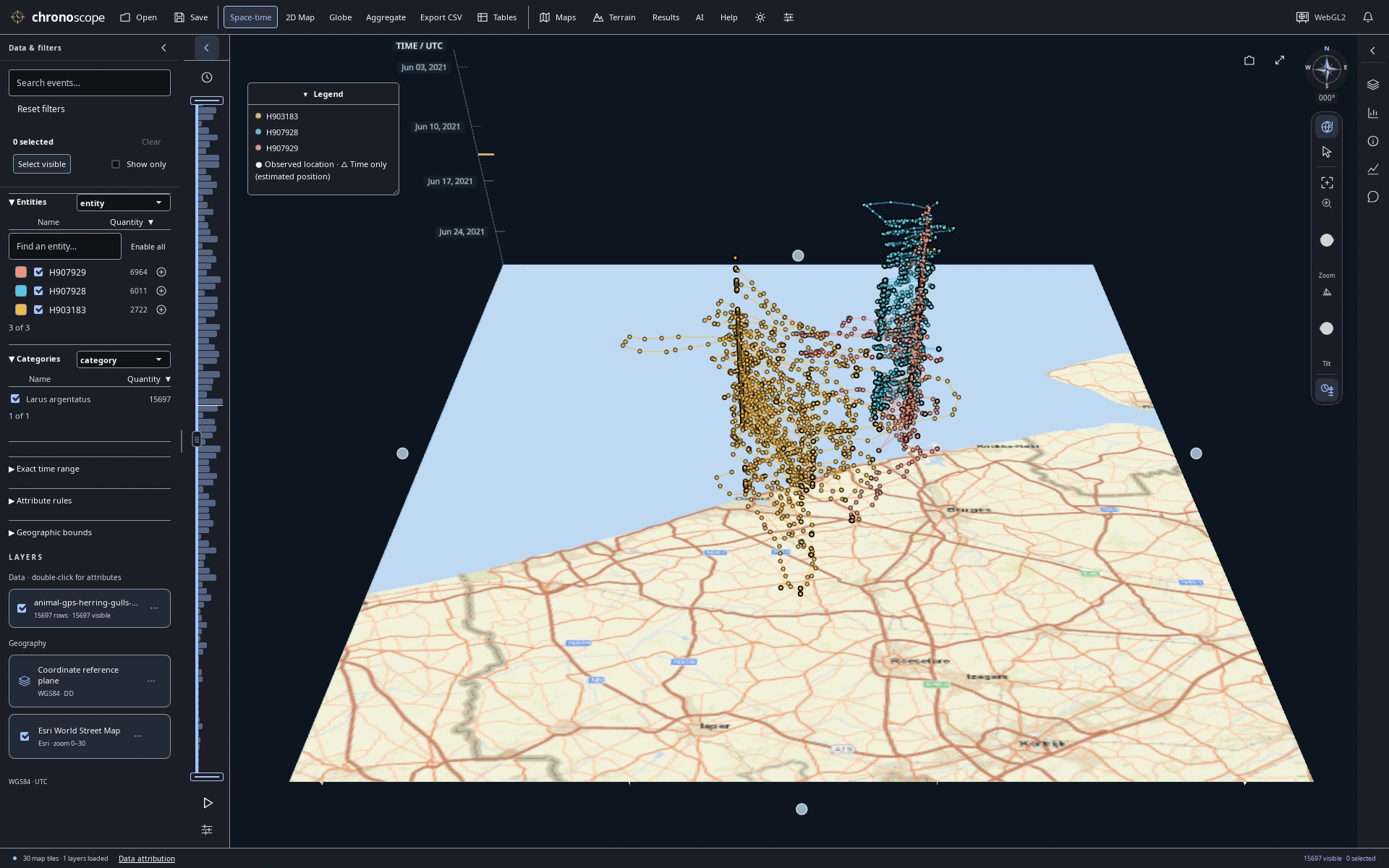The image size is (1389, 868).
Task: Open the entity dropdown in Entities section
Action: [123, 203]
